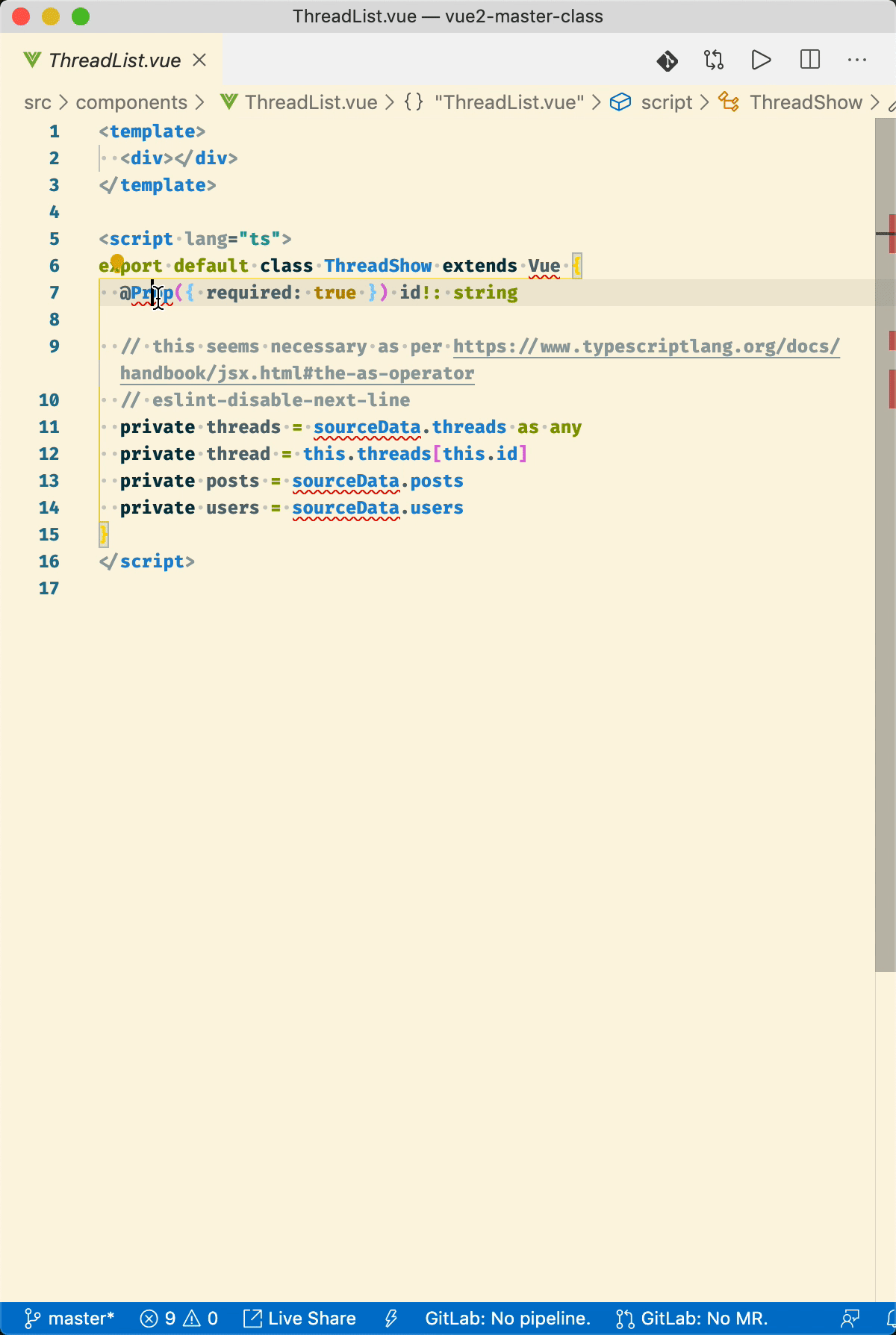Viewport: 896px width, 1335px height.
Task: Click the eslint-disable-next-line comment
Action: tap(265, 400)
